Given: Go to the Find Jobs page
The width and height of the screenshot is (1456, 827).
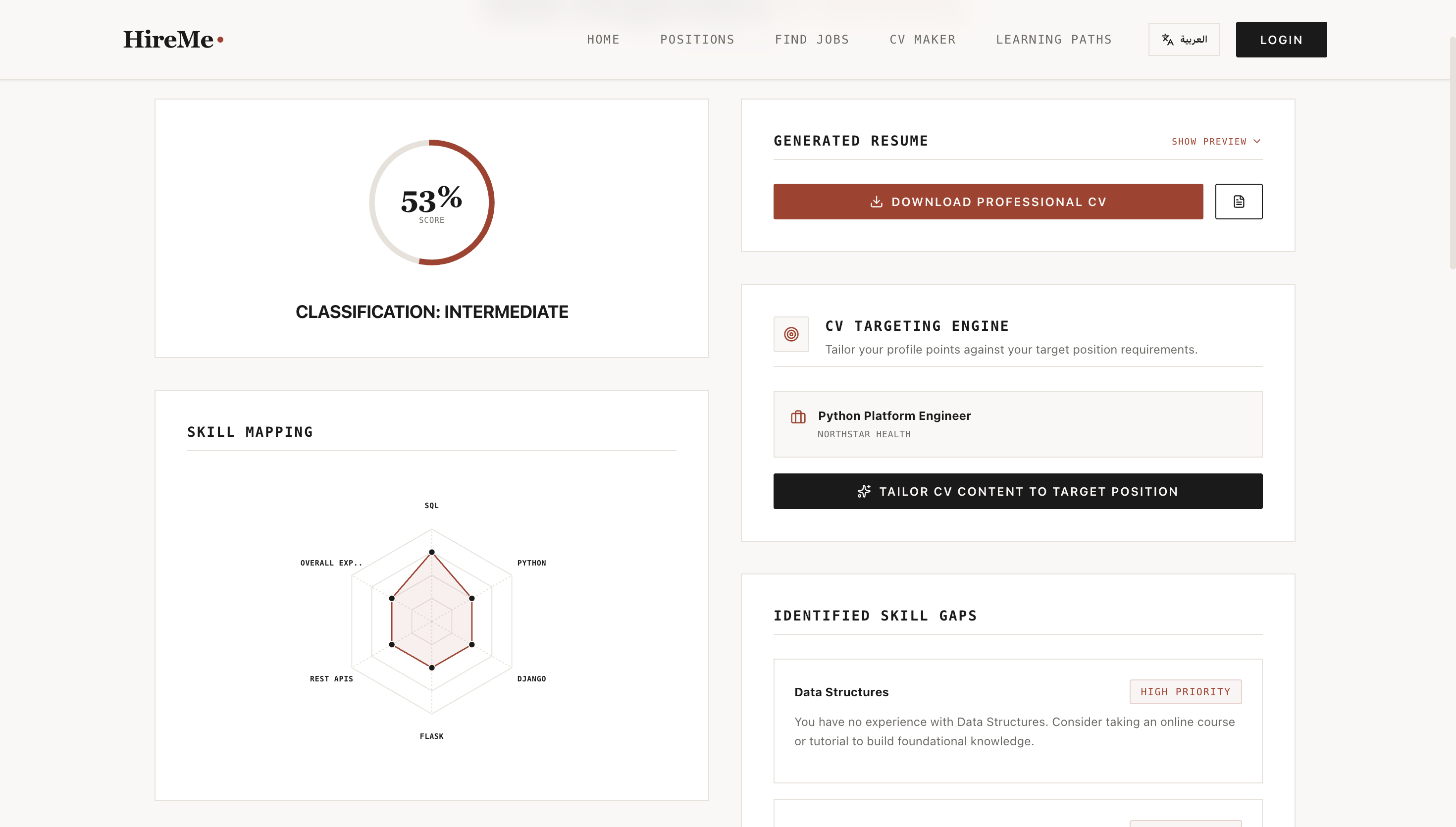Looking at the screenshot, I should coord(812,39).
